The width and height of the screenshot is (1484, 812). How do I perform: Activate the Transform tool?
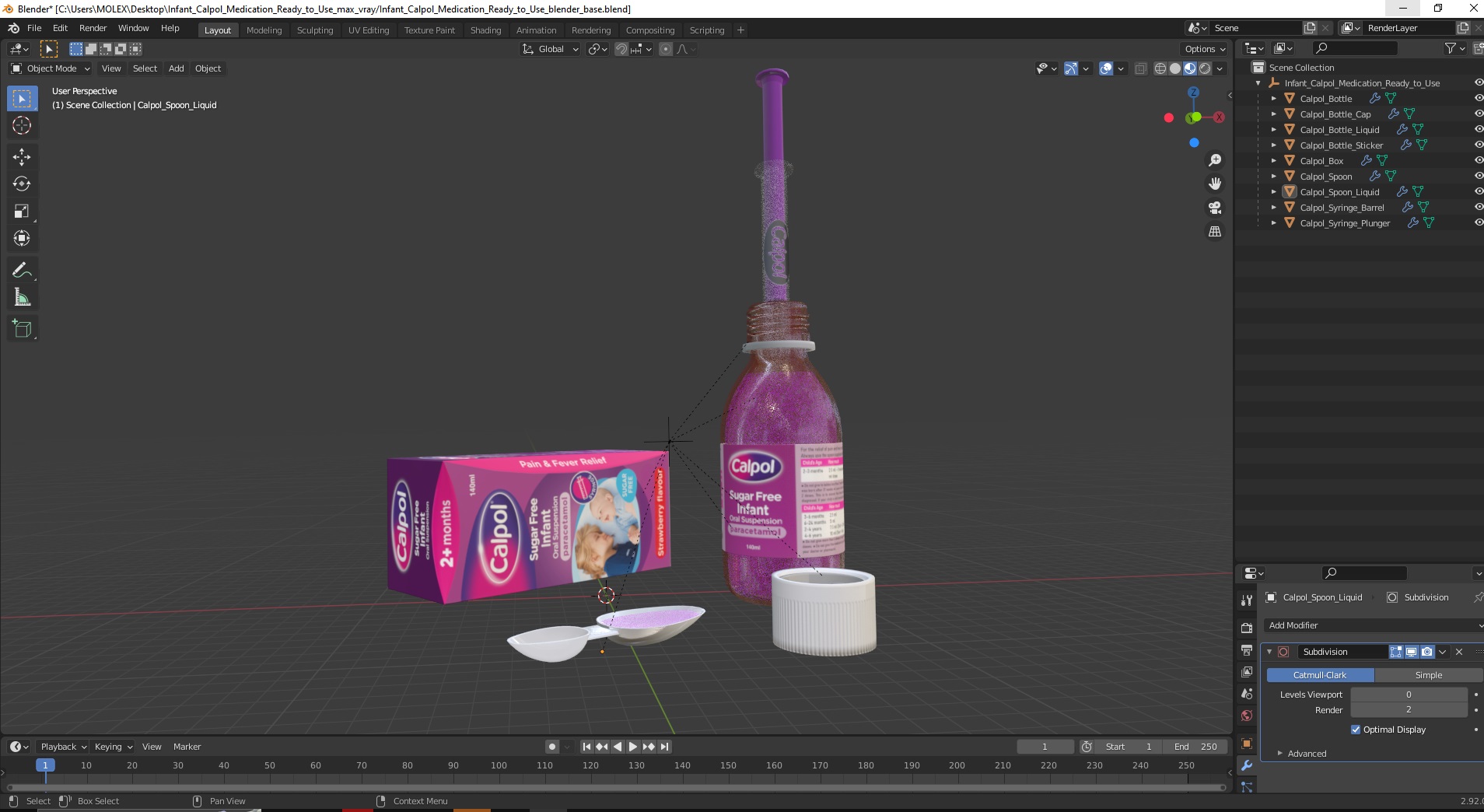click(x=22, y=239)
